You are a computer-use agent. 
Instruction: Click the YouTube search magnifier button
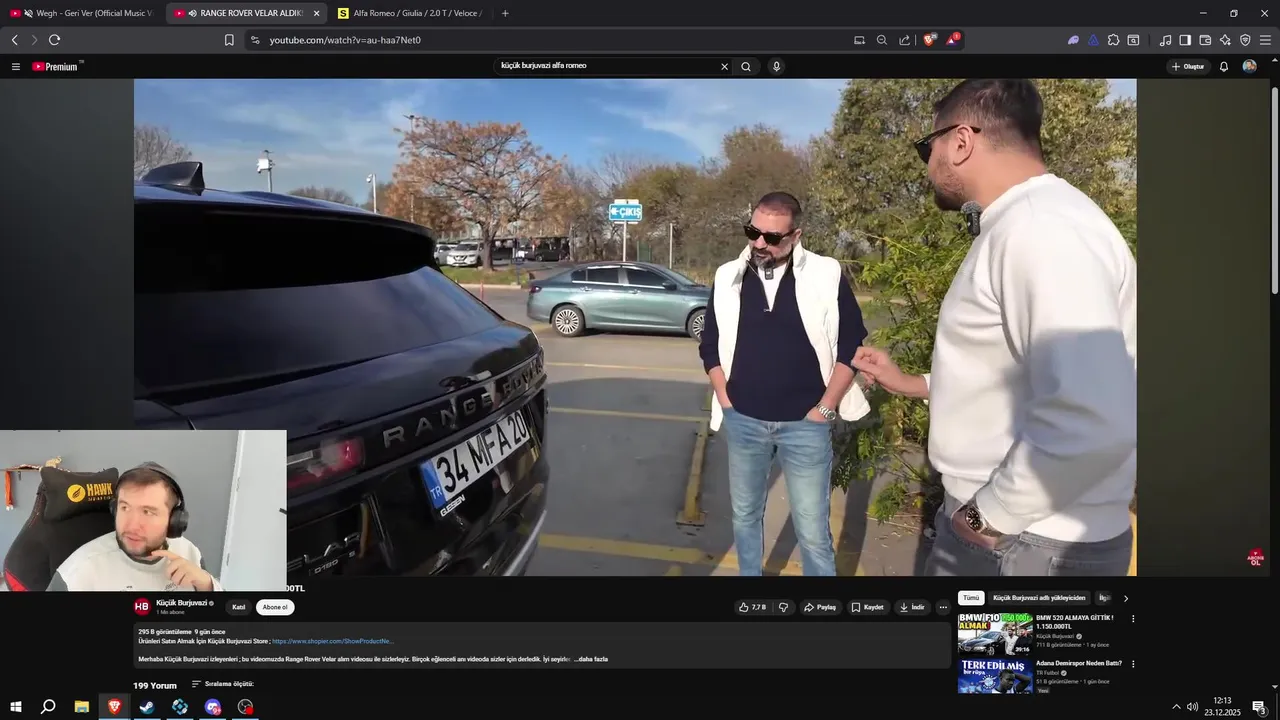point(746,67)
